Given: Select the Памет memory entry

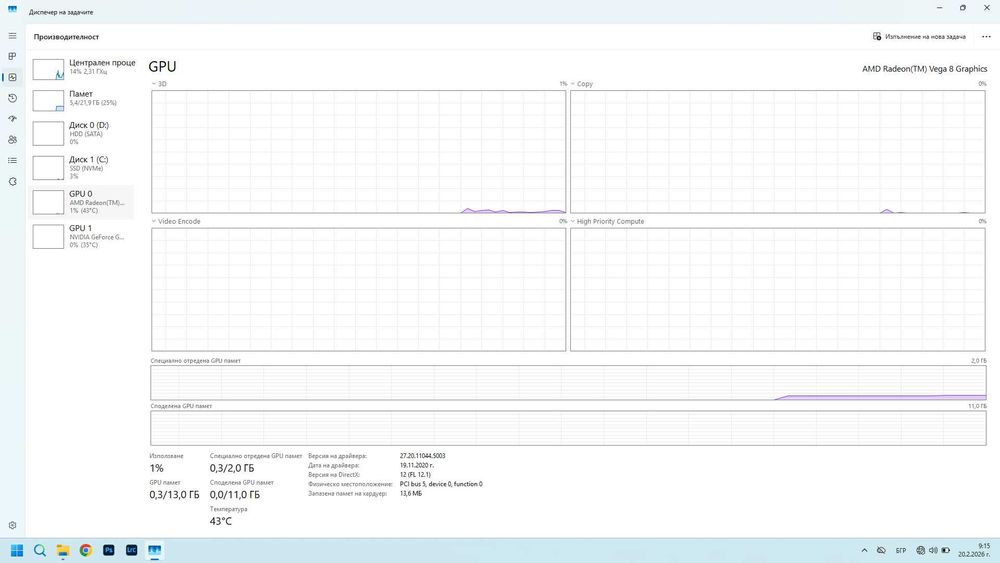Looking at the screenshot, I should coord(82,99).
